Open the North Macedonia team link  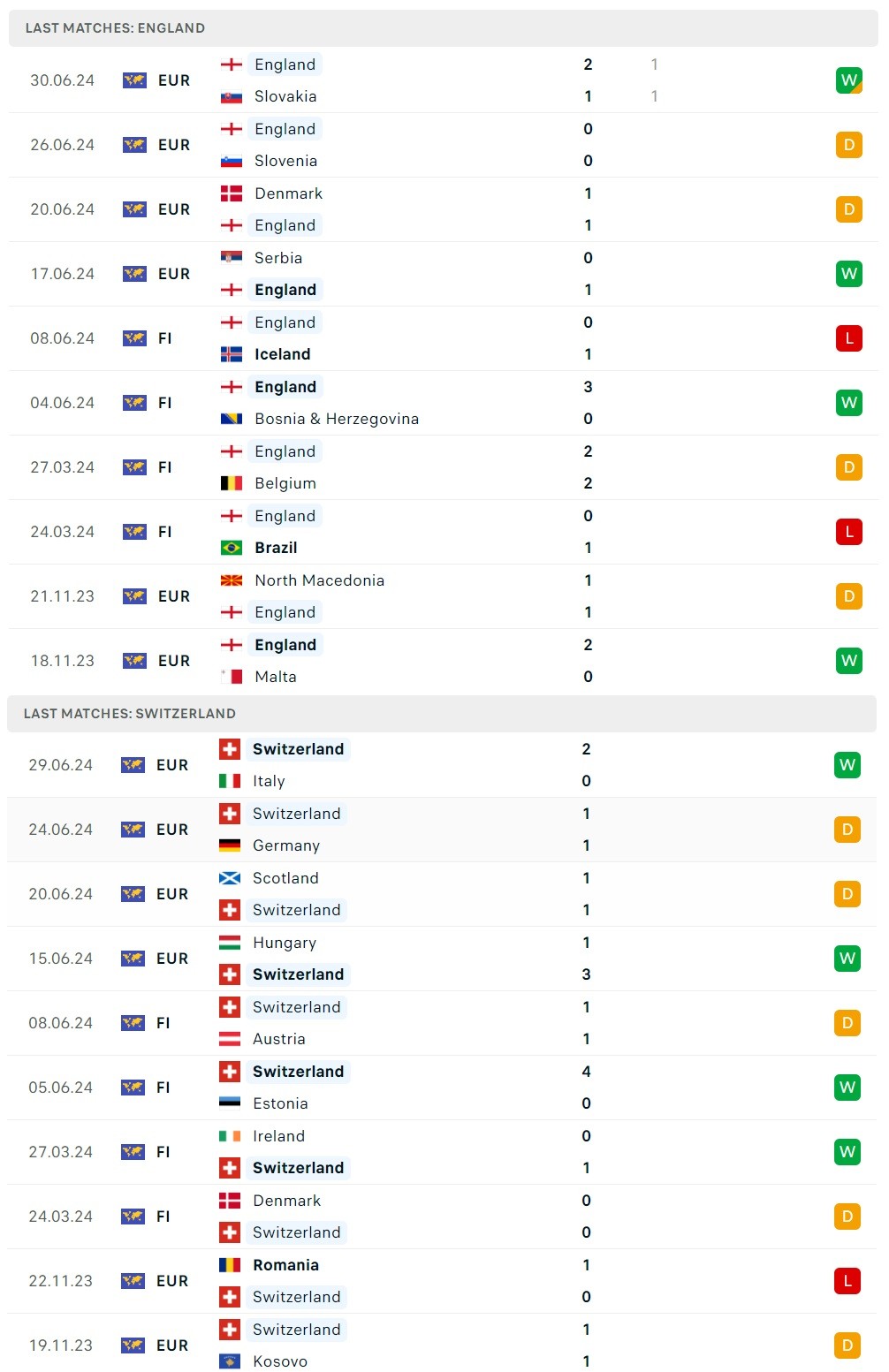tap(319, 580)
